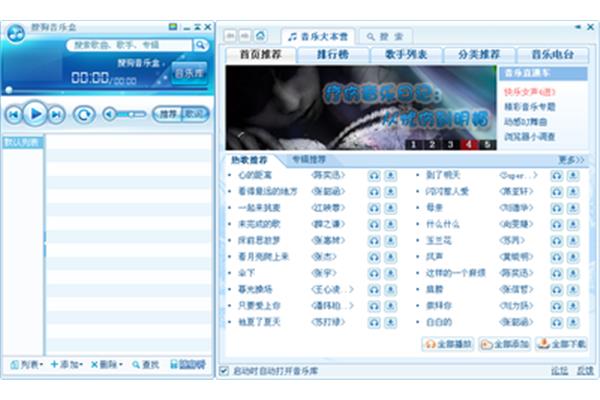Screen dimensions: 600x400
Task: Select the 专辑推荐 sub-tab
Action: pos(308,159)
